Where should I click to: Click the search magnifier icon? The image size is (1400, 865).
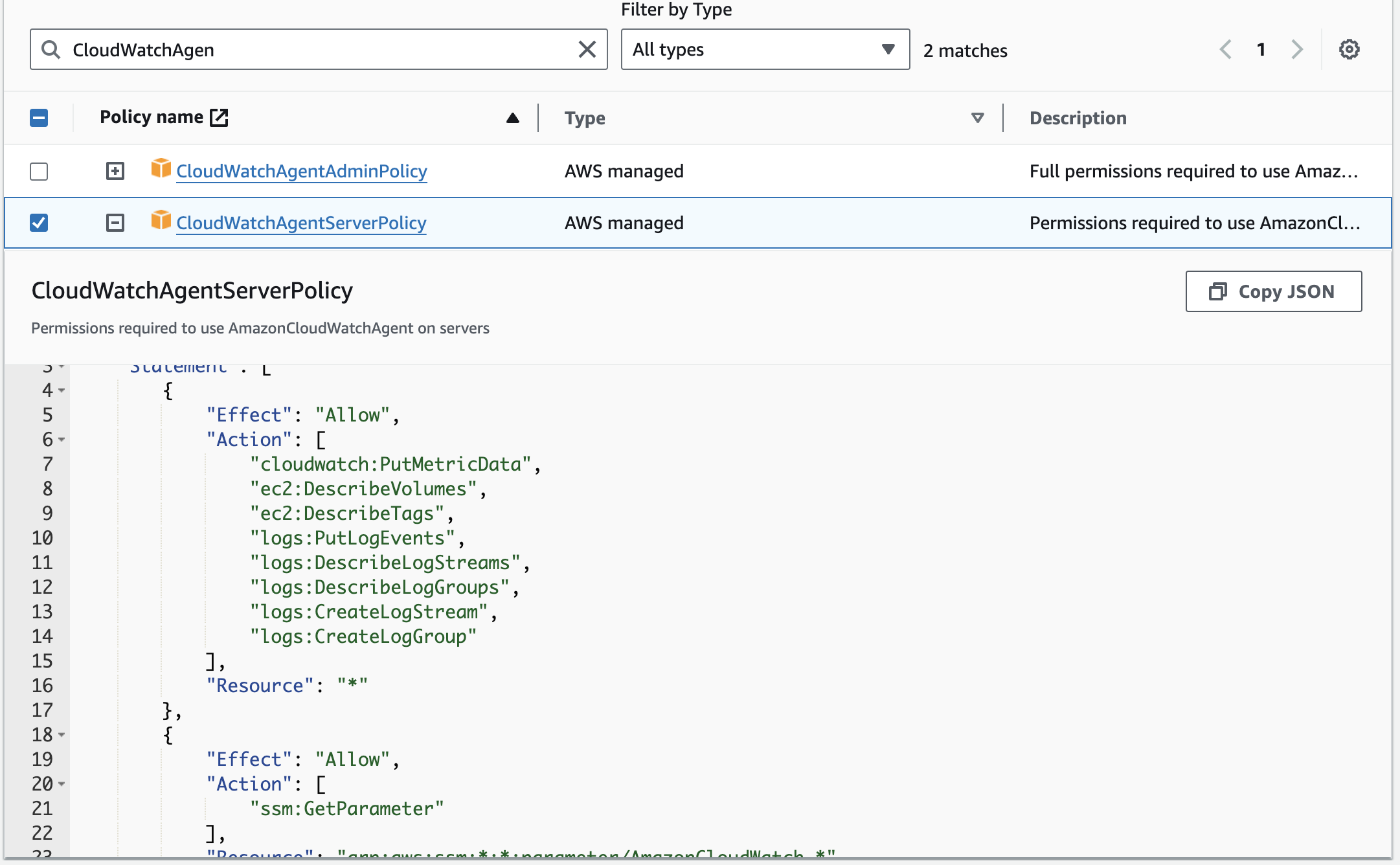pos(51,49)
